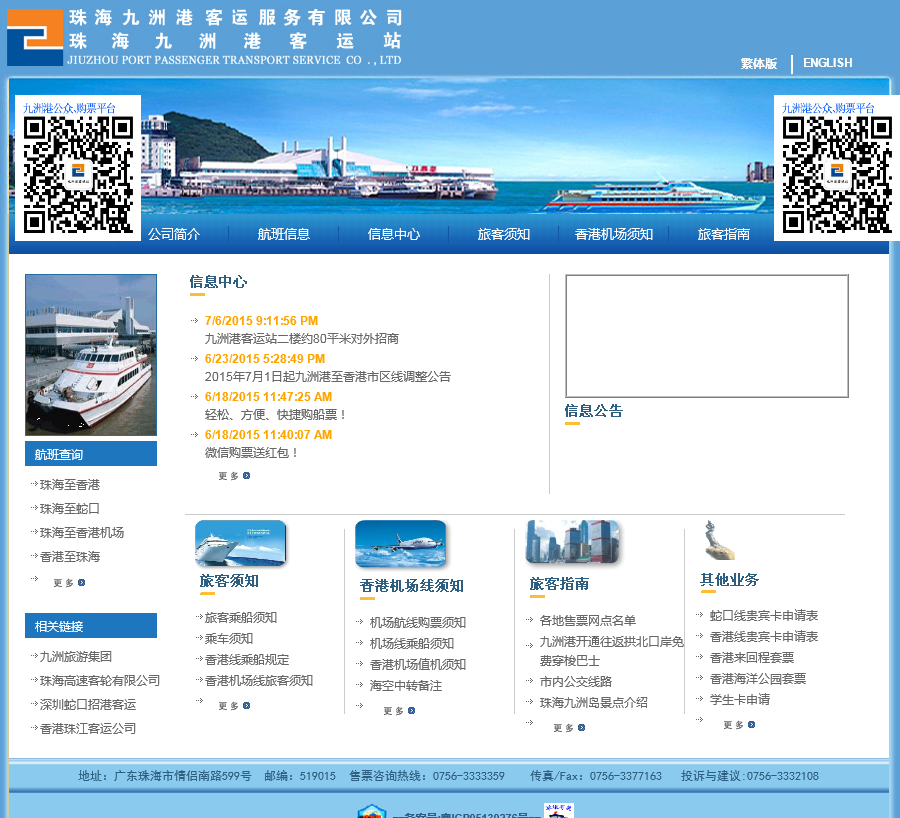
Task: Open the 更多 link under 信息中心
Action: coord(234,476)
